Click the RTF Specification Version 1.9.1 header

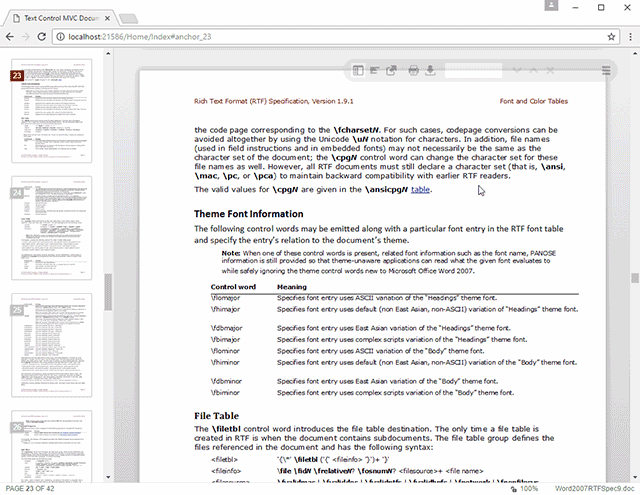273,101
